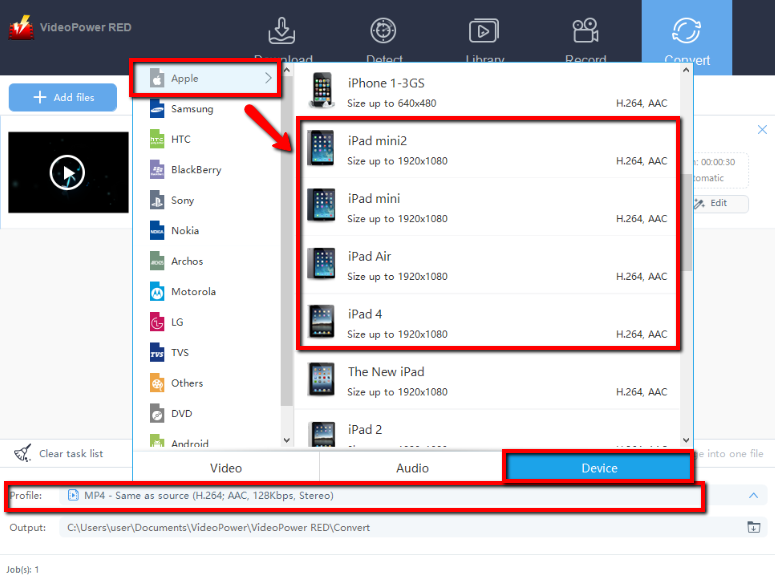Collapse the Profile dropdown arrow
Screen dimensions: 775x580
coord(753,495)
